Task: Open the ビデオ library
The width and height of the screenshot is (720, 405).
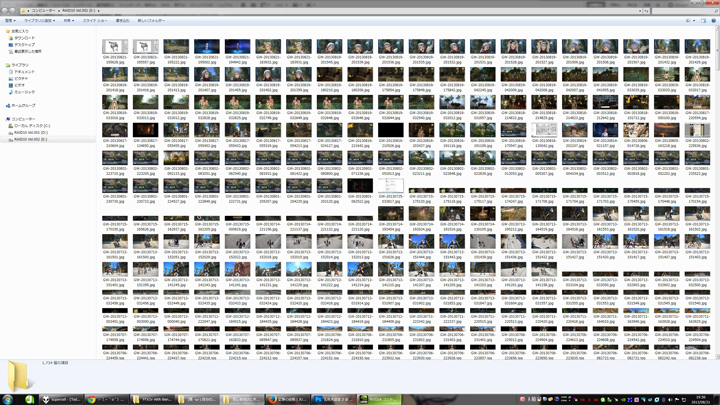Action: [x=20, y=85]
